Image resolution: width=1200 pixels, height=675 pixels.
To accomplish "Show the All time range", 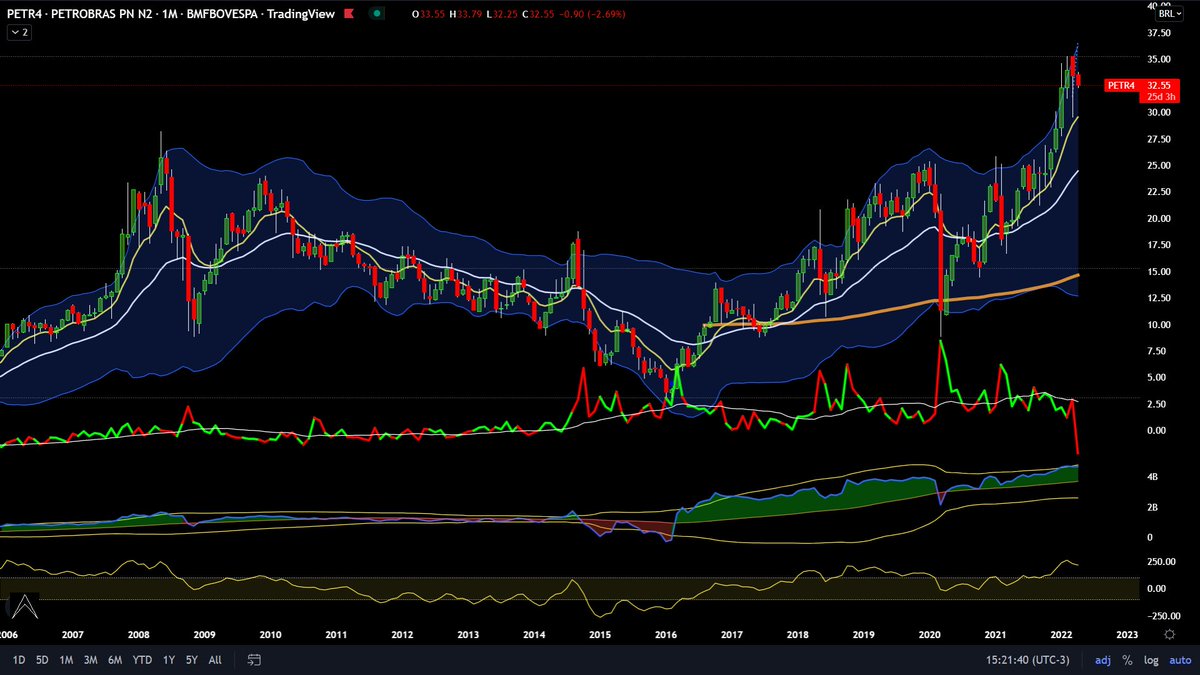I will (215, 660).
